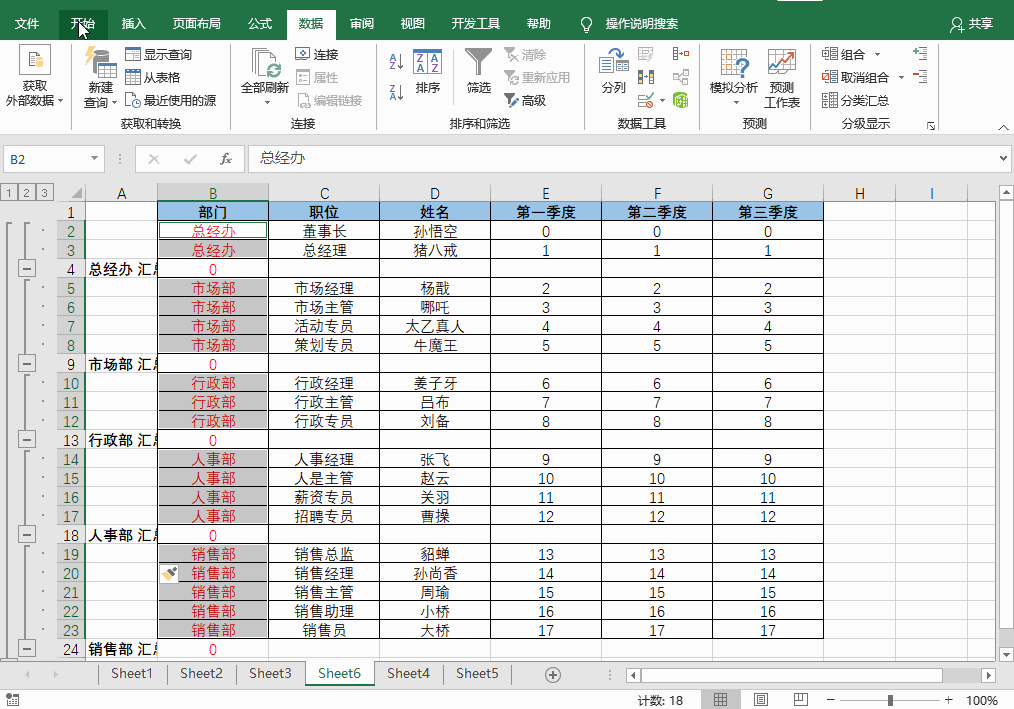Click the consolidate icon in 数据工具

click(680, 54)
